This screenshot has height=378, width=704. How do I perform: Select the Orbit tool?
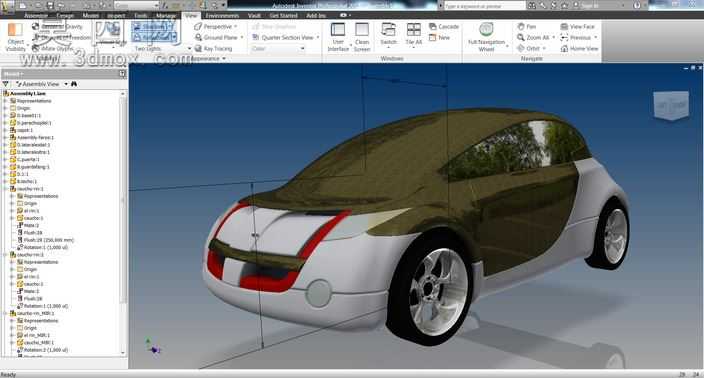tap(528, 48)
